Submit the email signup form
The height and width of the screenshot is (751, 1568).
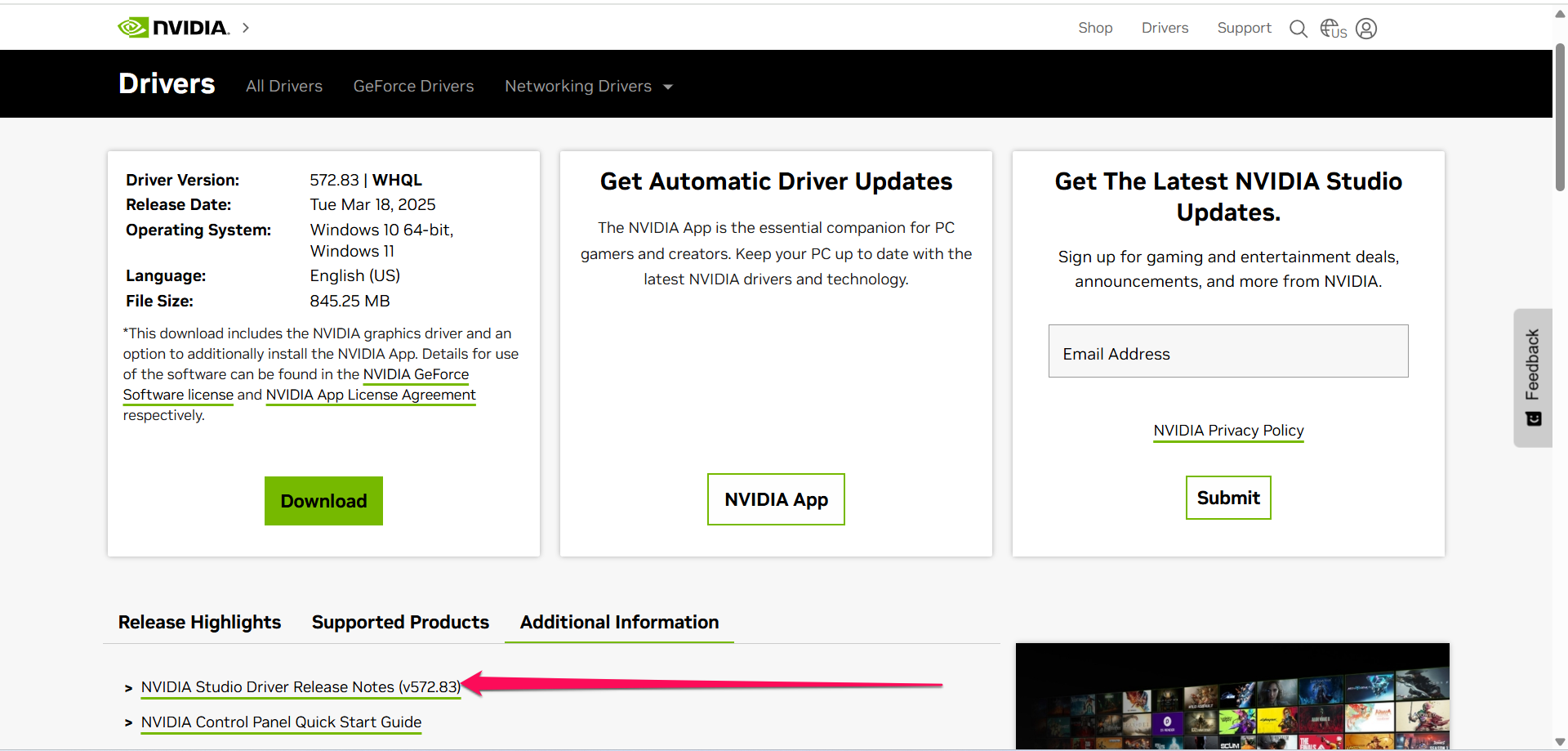(1227, 498)
